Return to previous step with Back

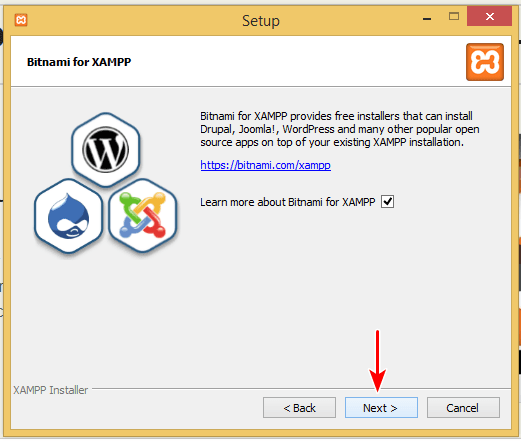tap(299, 407)
